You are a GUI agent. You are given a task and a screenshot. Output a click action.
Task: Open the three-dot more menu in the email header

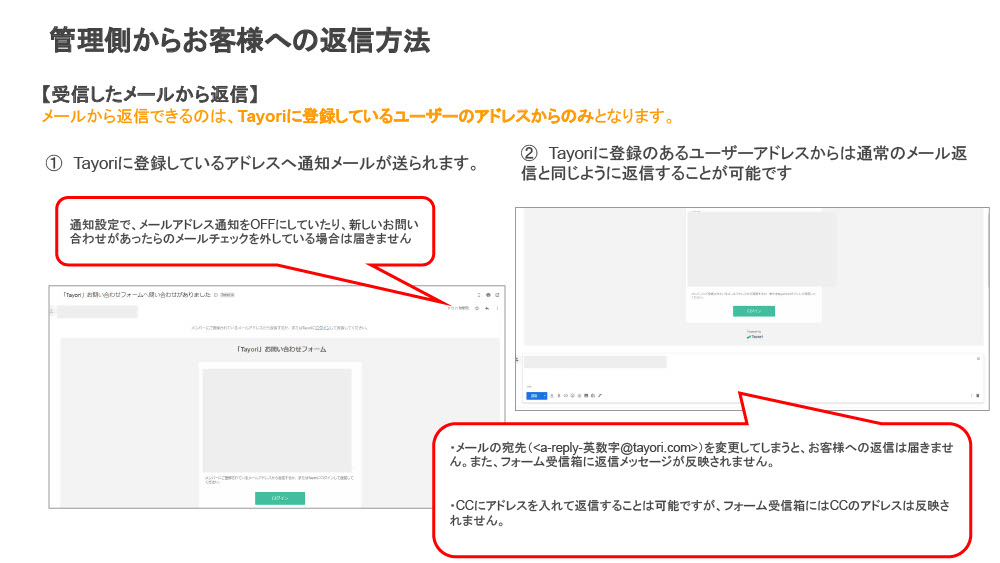click(x=497, y=309)
